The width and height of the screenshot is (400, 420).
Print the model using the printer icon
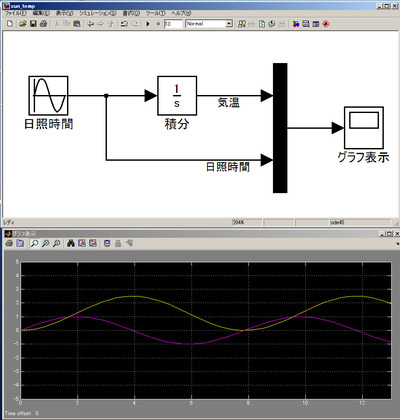[43, 24]
